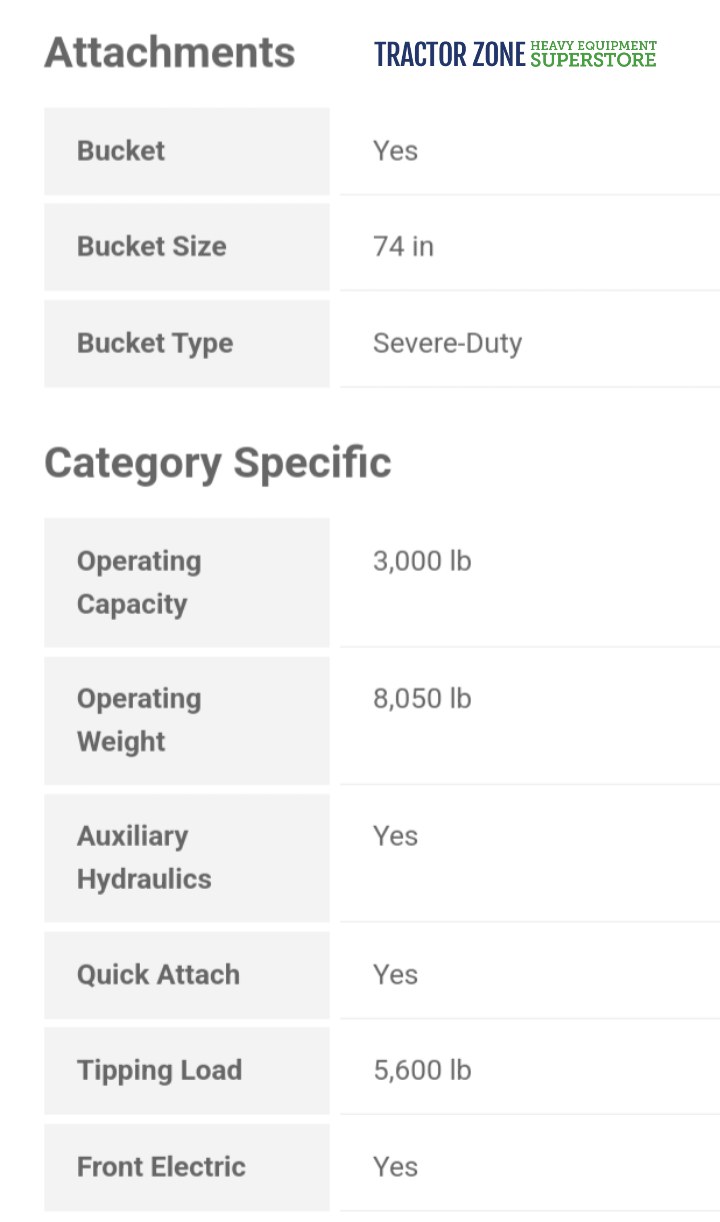Click the Bucket Size label cell
This screenshot has width=720, height=1222.
click(x=187, y=247)
